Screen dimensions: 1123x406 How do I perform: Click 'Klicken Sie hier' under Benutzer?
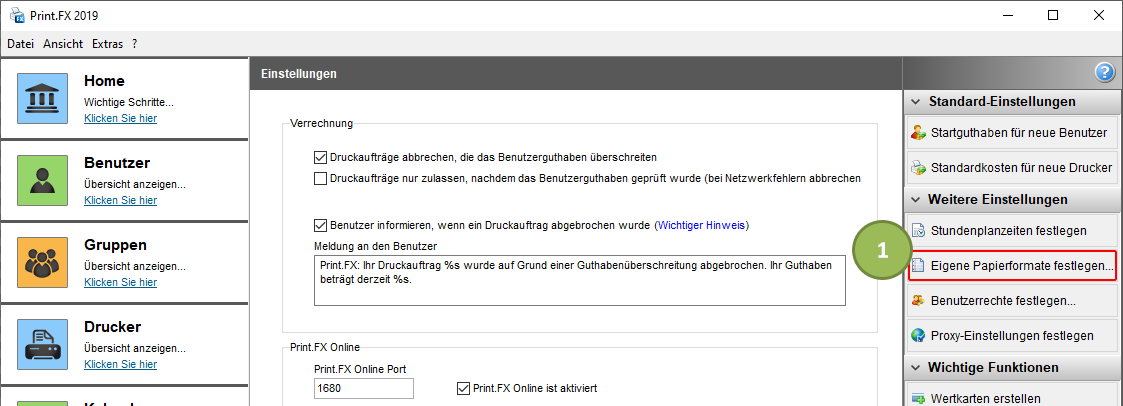pos(120,200)
